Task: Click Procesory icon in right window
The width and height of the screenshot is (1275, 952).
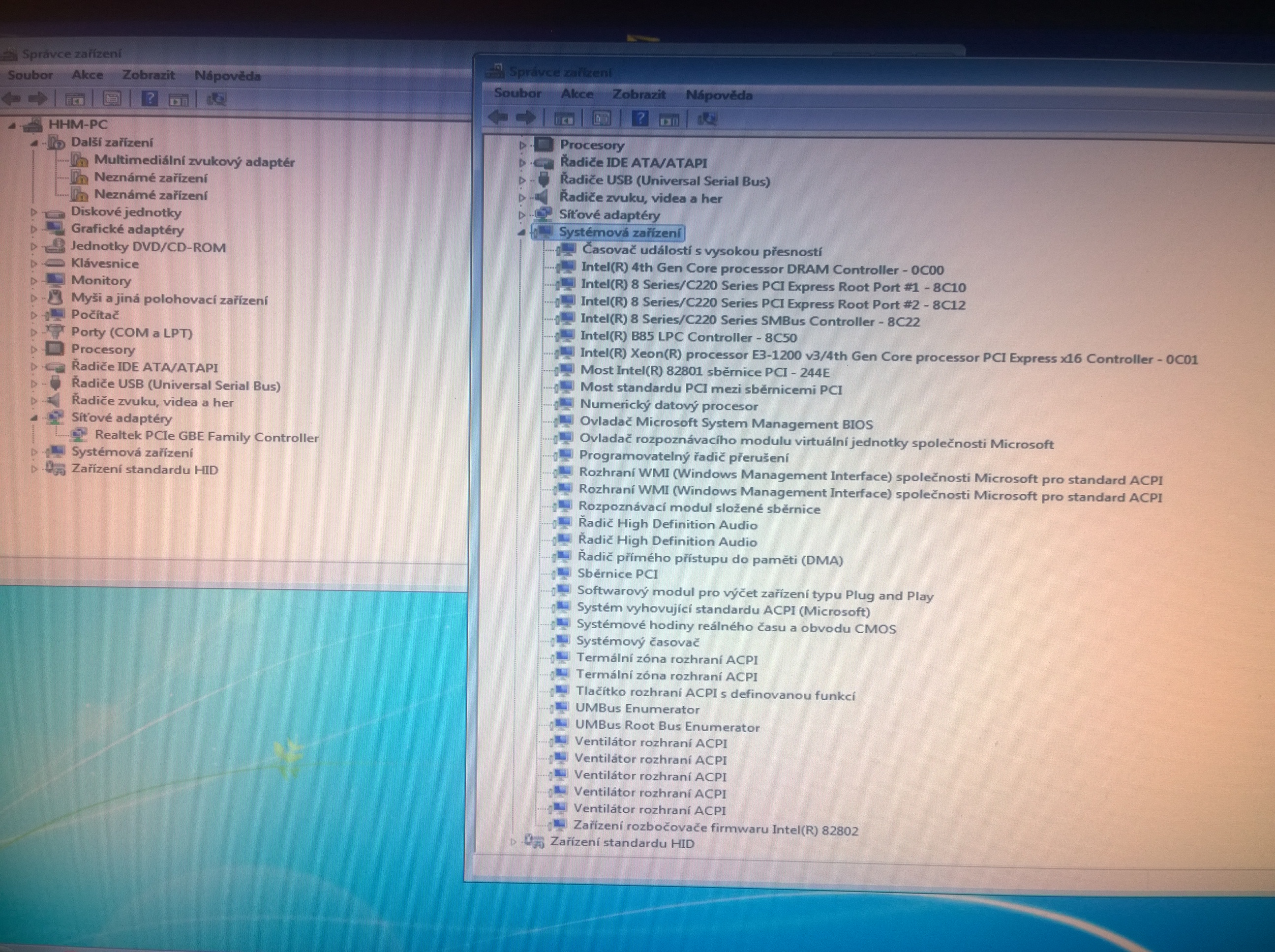Action: click(544, 144)
